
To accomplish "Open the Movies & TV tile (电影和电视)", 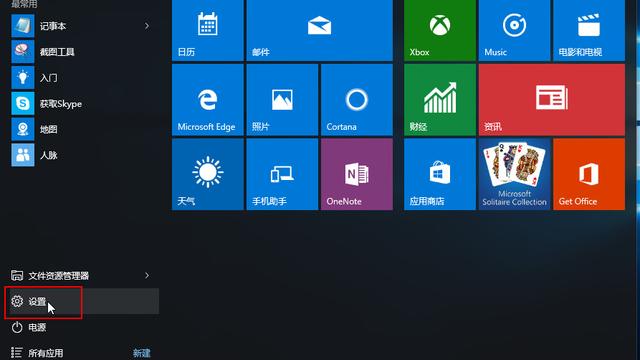I will pos(589,30).
